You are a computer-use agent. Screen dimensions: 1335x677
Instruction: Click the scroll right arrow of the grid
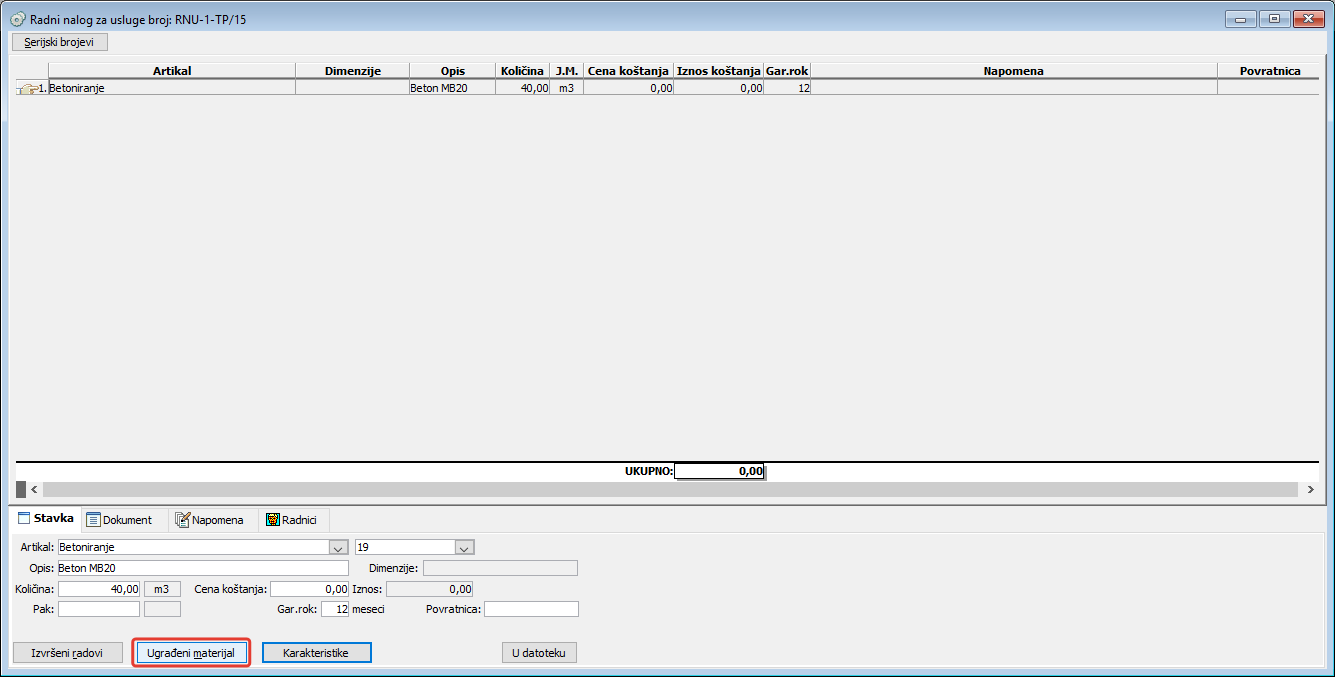point(1310,489)
